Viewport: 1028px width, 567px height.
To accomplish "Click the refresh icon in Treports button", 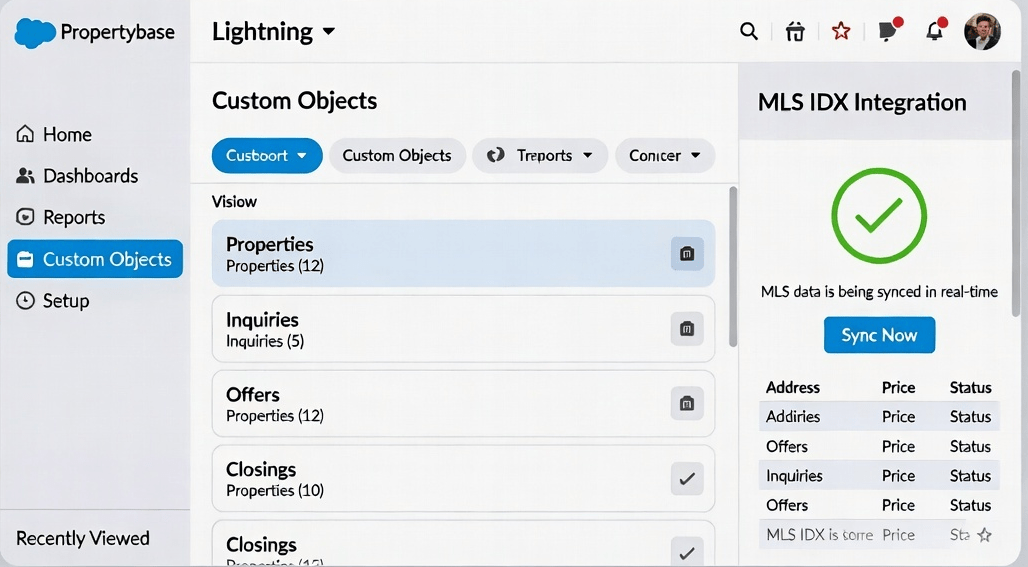I will point(496,155).
